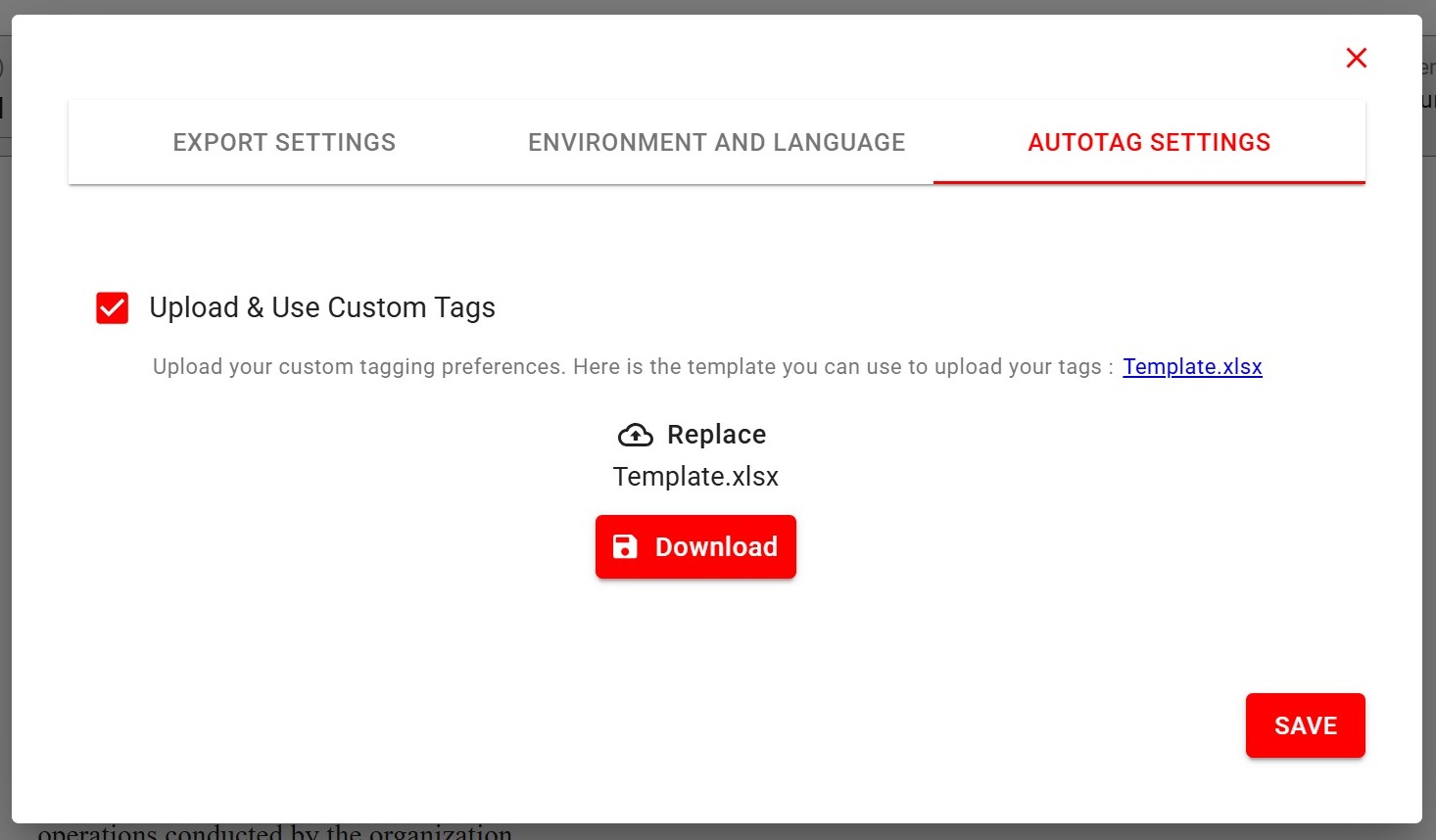The image size is (1436, 840).
Task: Click the "Upload & Use Custom Tags" label text
Action: (x=322, y=307)
